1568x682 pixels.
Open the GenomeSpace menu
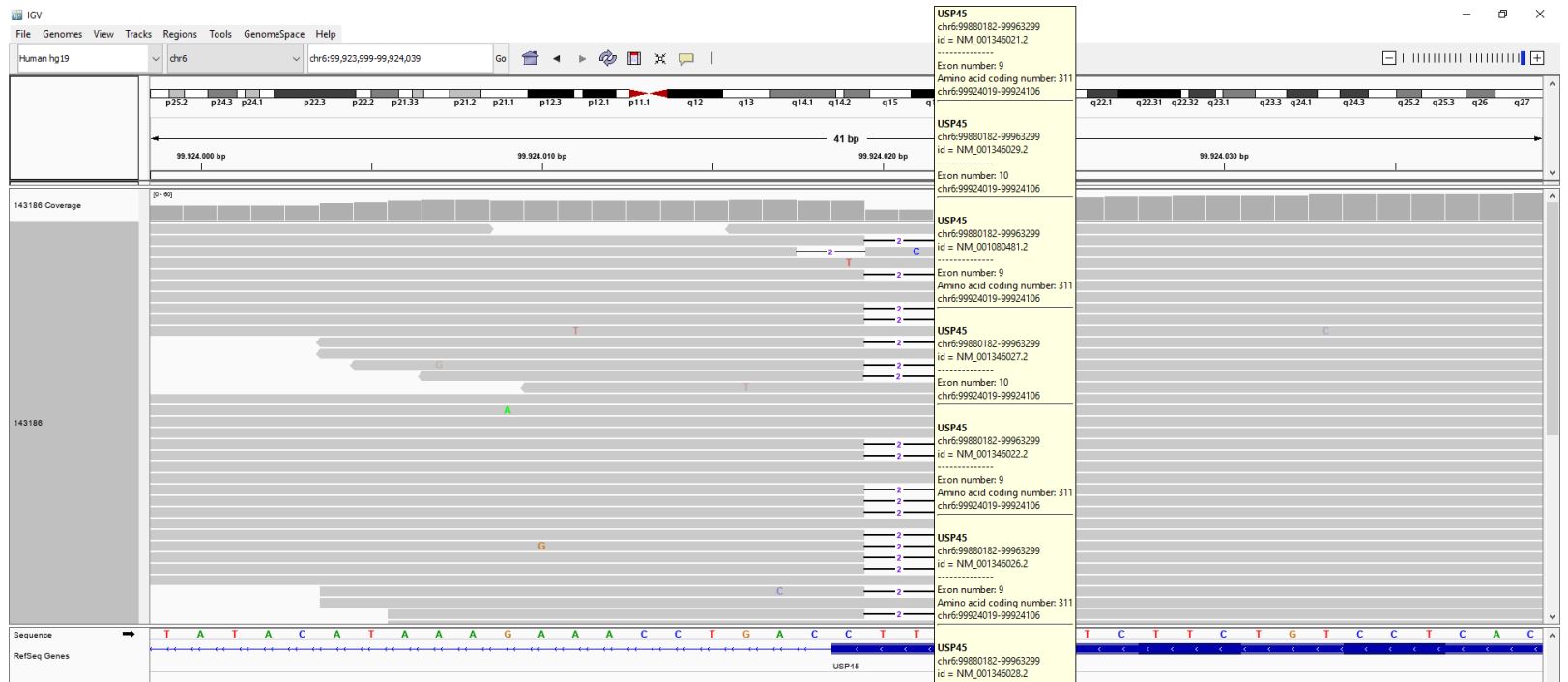(274, 34)
